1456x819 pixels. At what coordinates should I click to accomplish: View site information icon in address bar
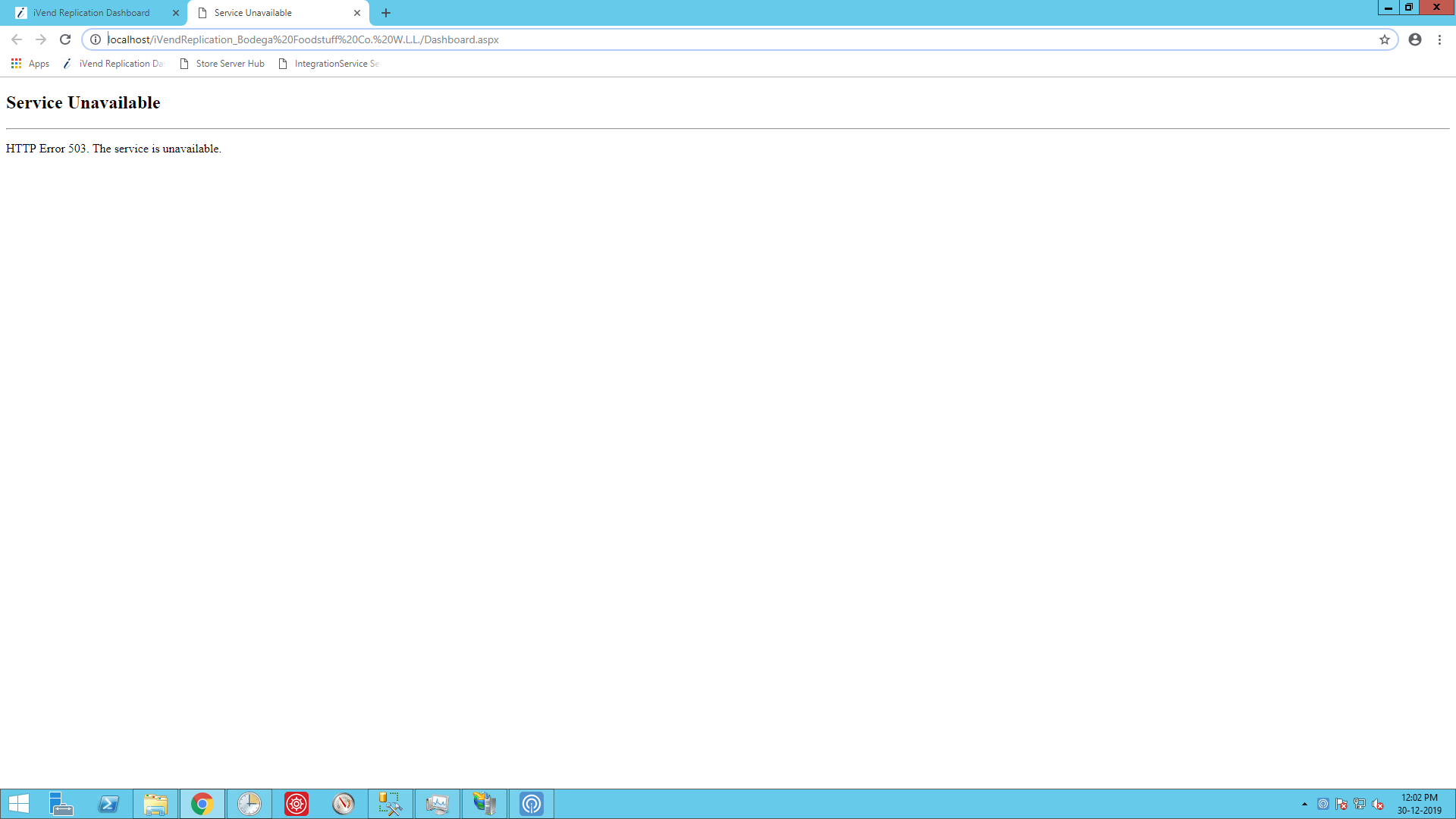coord(96,39)
